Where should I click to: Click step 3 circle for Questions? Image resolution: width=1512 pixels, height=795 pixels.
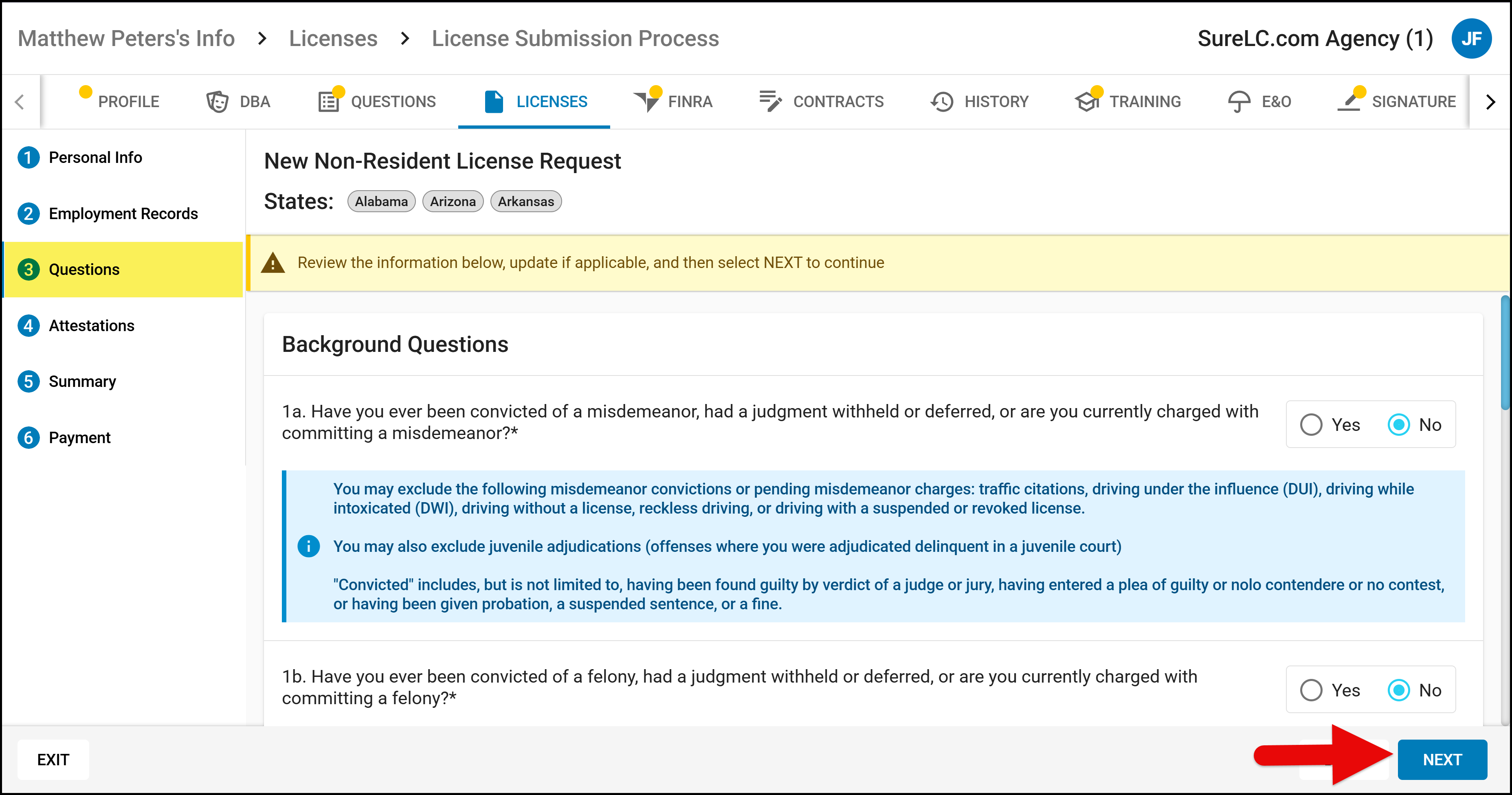tap(29, 269)
